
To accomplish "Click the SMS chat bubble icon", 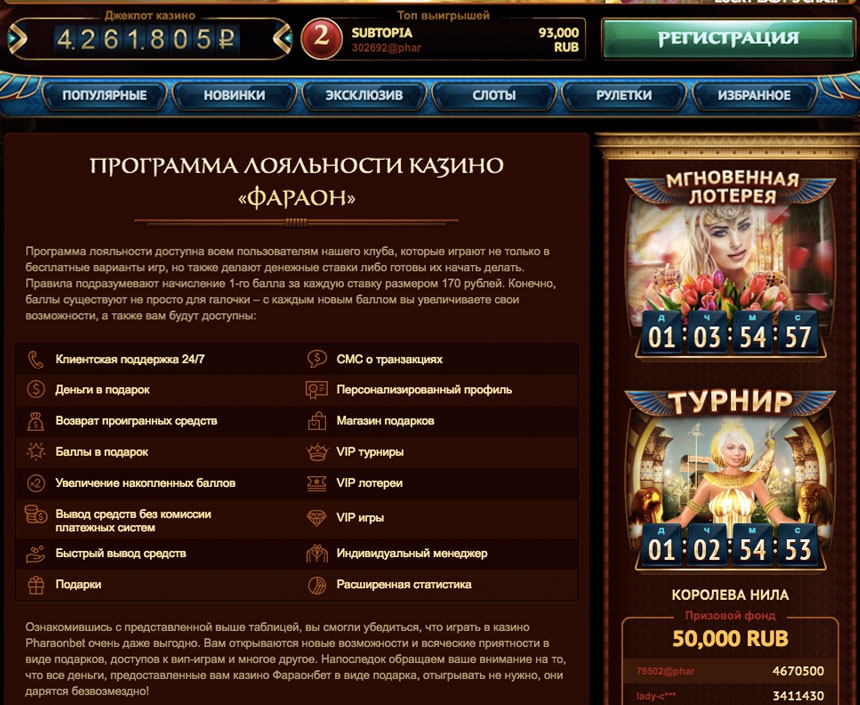I will [x=316, y=359].
